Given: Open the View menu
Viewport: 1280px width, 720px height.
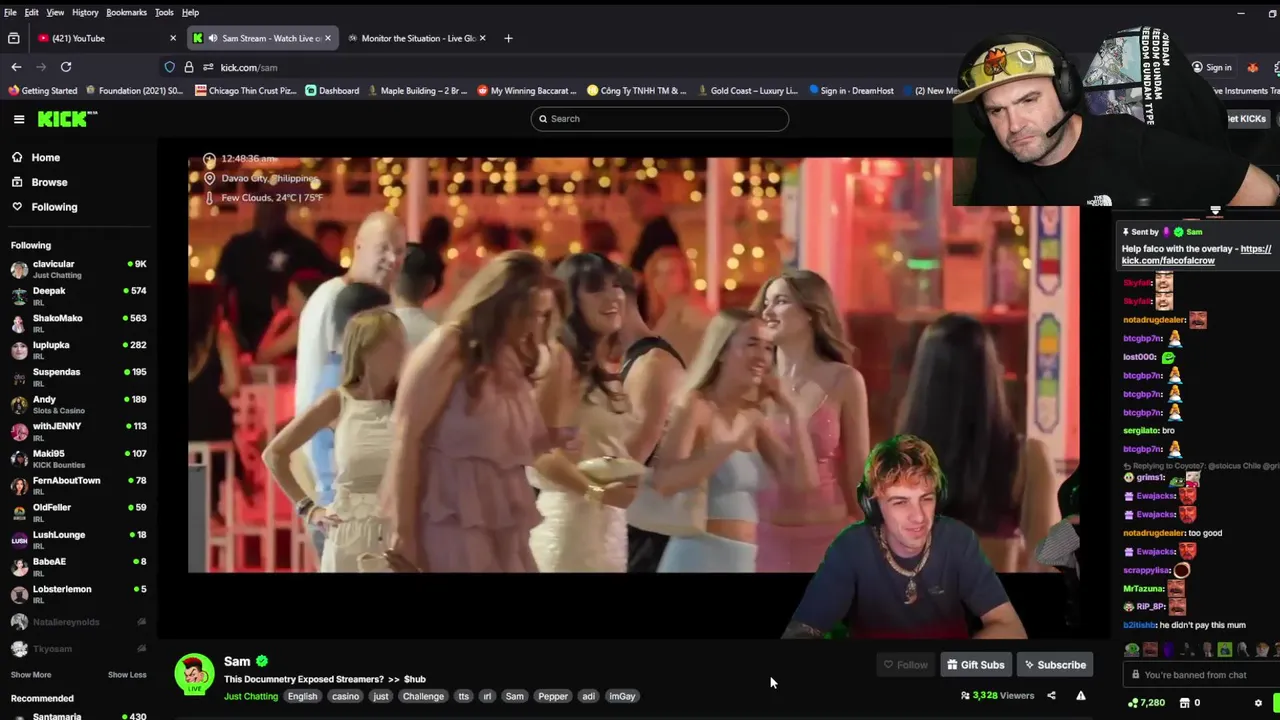Looking at the screenshot, I should coord(55,12).
